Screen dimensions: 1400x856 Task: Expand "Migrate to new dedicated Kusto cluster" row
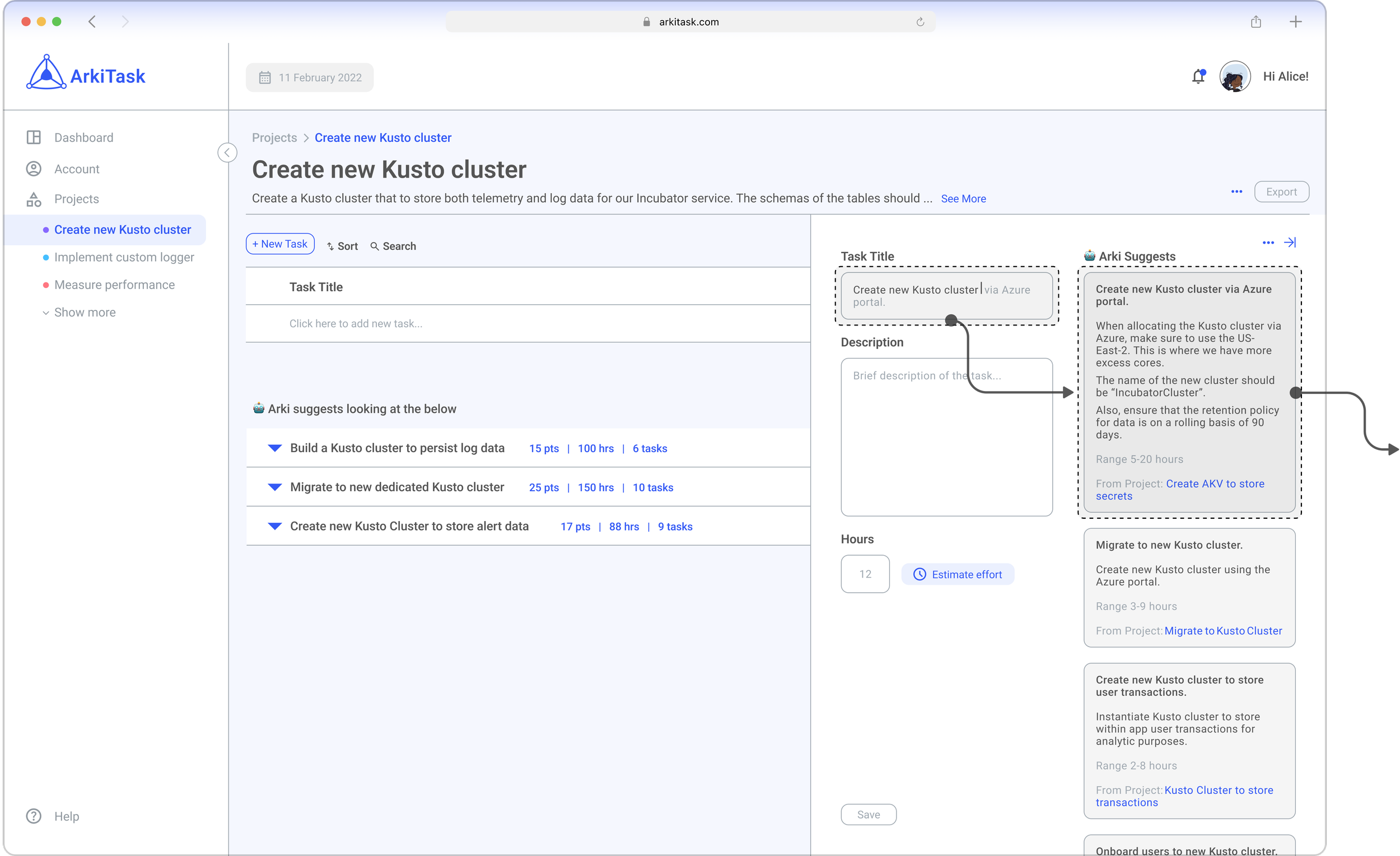tap(274, 487)
